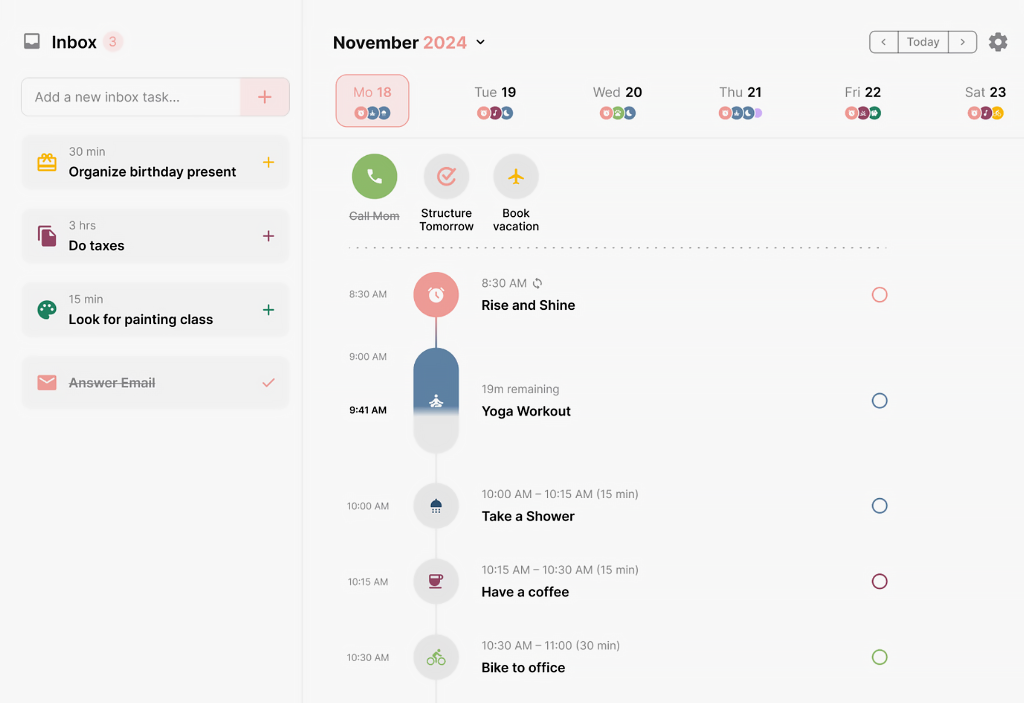
Task: Click the Today button
Action: (922, 41)
